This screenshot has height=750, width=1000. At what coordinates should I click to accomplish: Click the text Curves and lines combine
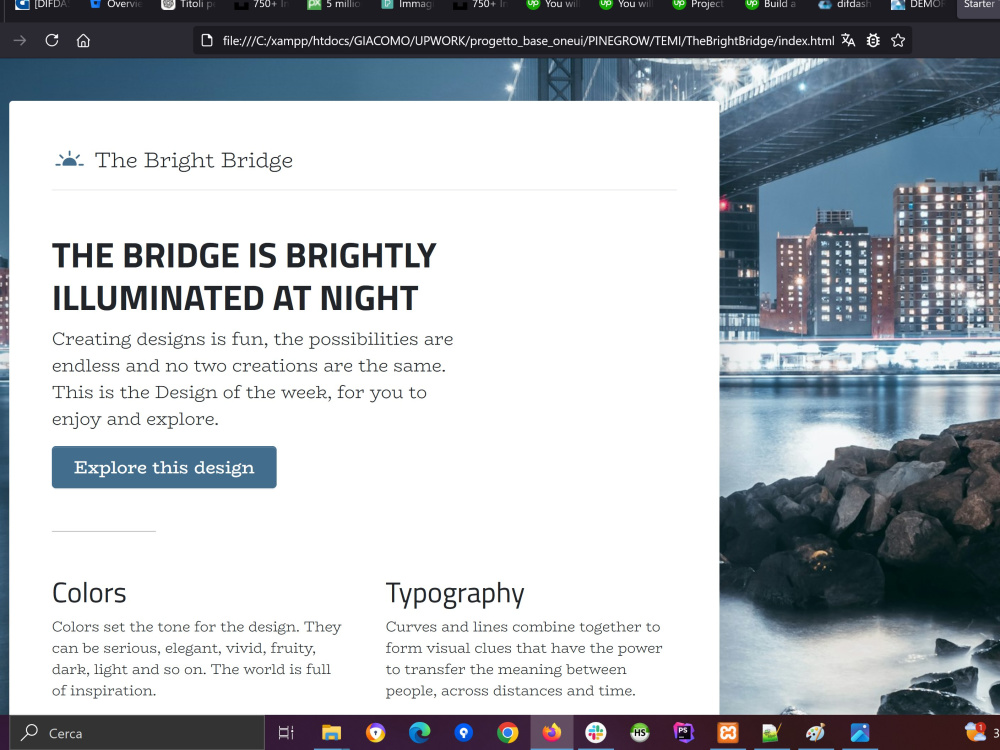tap(524, 658)
